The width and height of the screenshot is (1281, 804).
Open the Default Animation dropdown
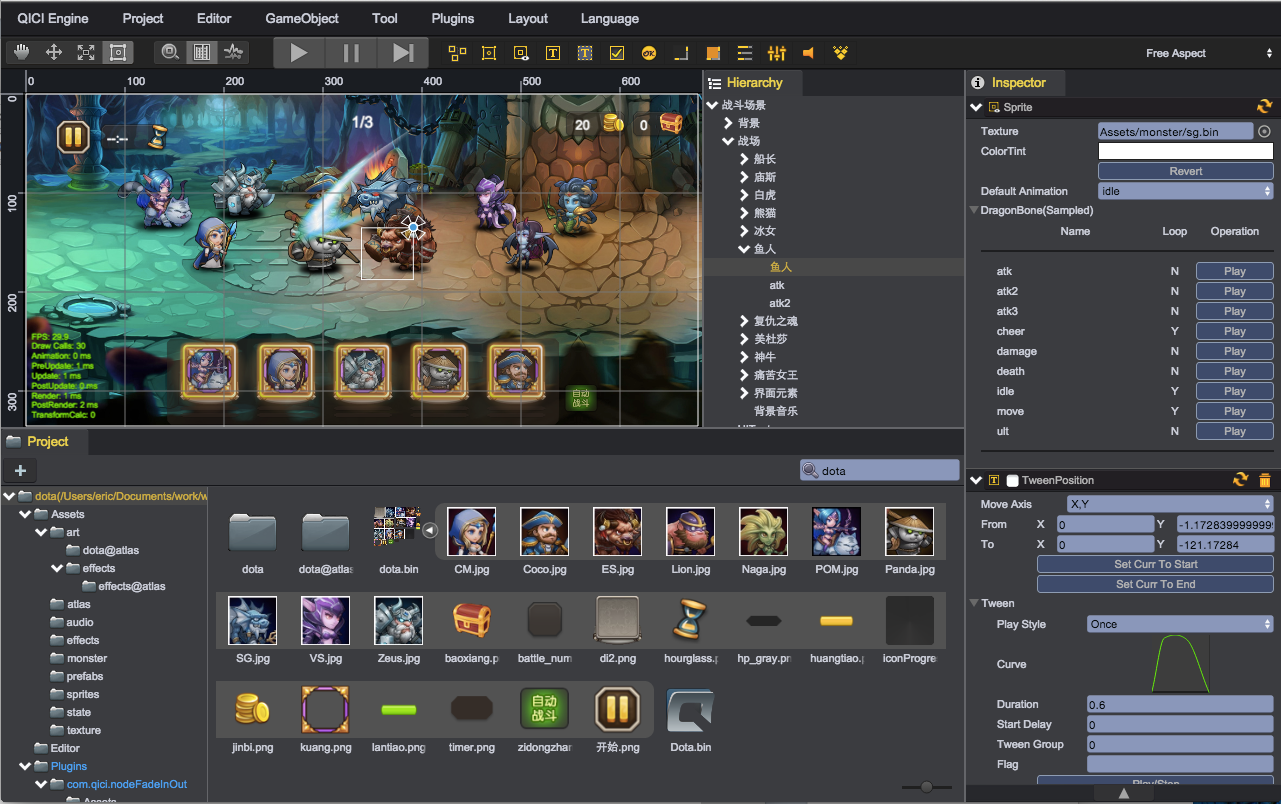click(x=1186, y=191)
